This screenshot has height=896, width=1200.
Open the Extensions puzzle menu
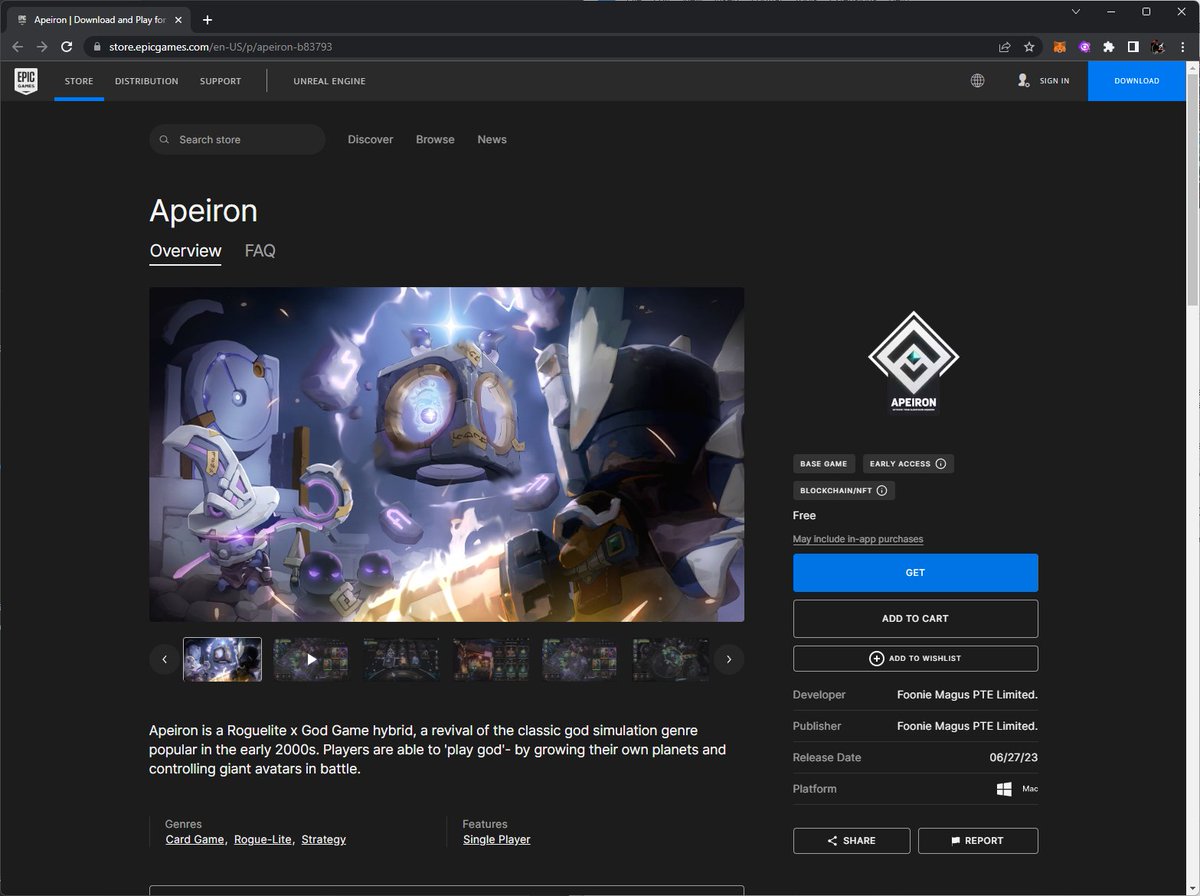click(1108, 47)
